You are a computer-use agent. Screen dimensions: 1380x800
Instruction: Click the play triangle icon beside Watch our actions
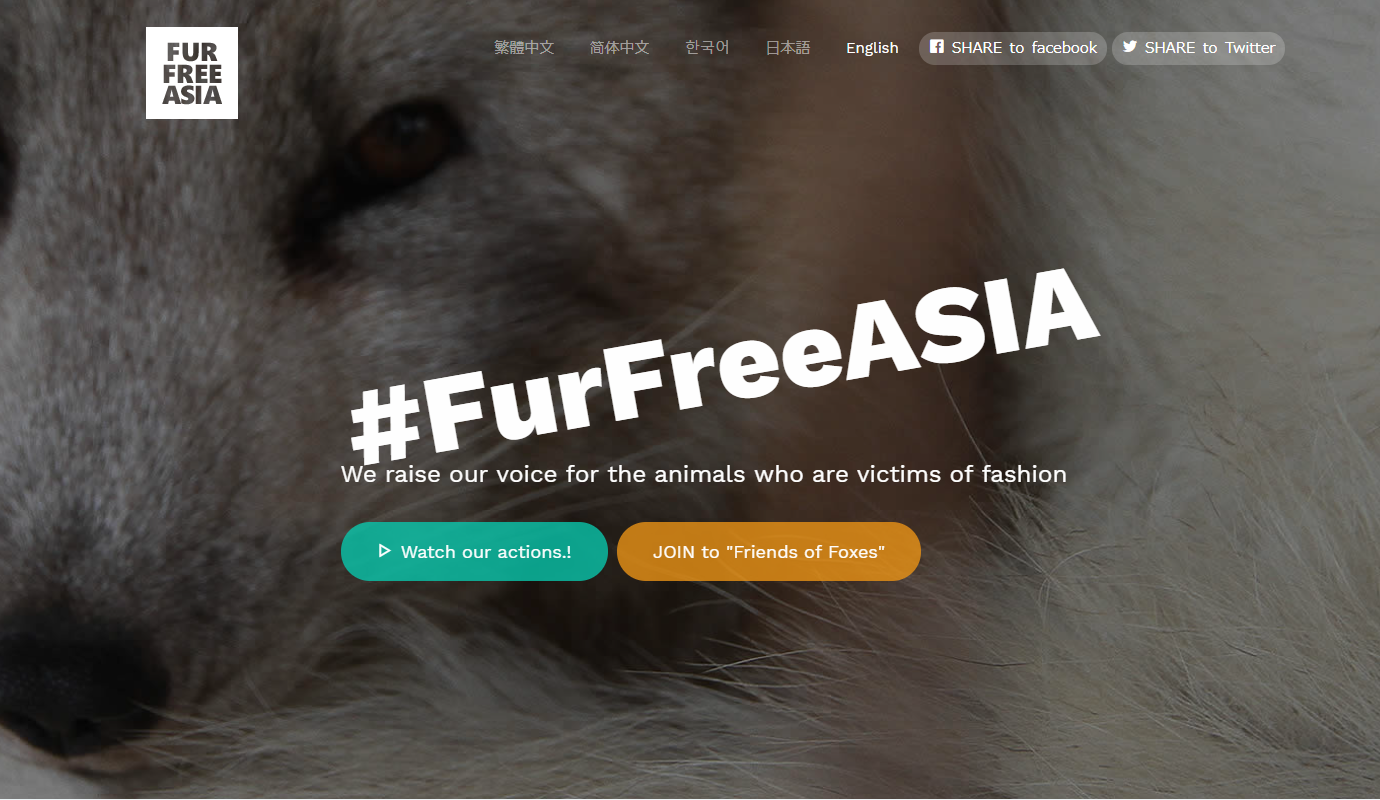384,551
